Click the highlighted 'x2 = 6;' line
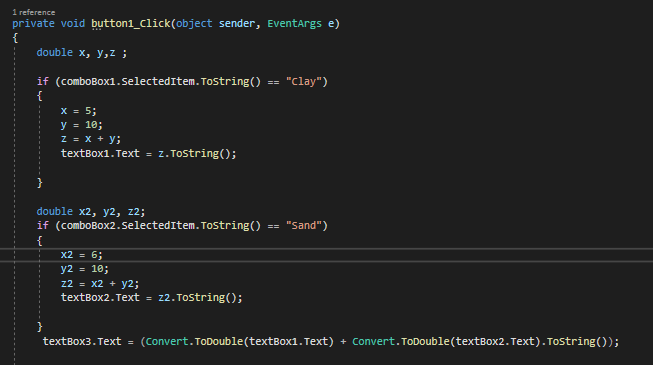The width and height of the screenshot is (653, 365). (82, 255)
